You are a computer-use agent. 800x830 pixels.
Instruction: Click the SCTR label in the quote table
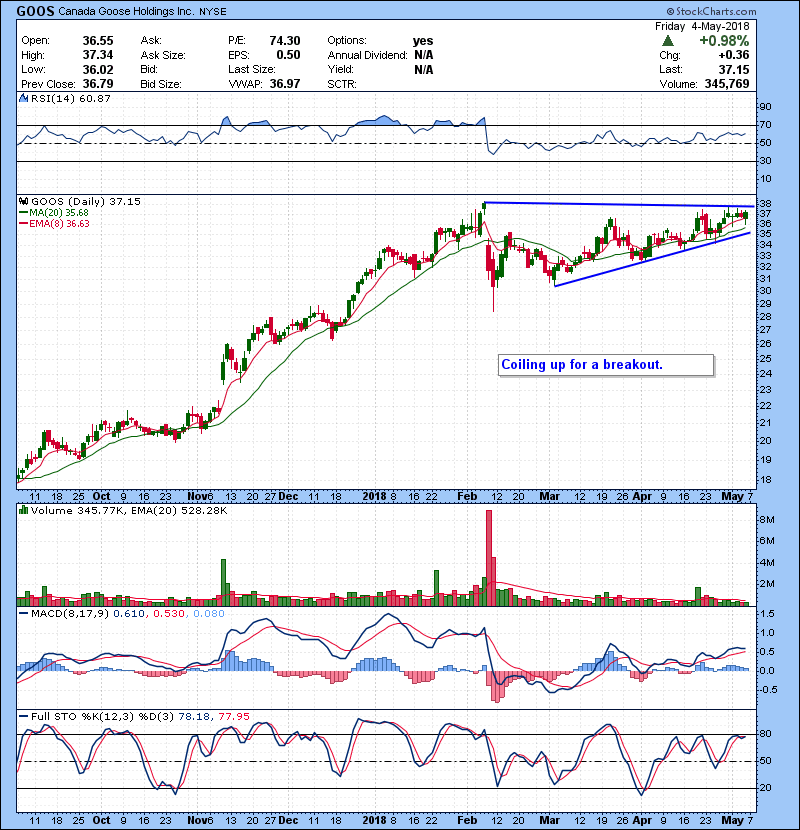tap(342, 84)
